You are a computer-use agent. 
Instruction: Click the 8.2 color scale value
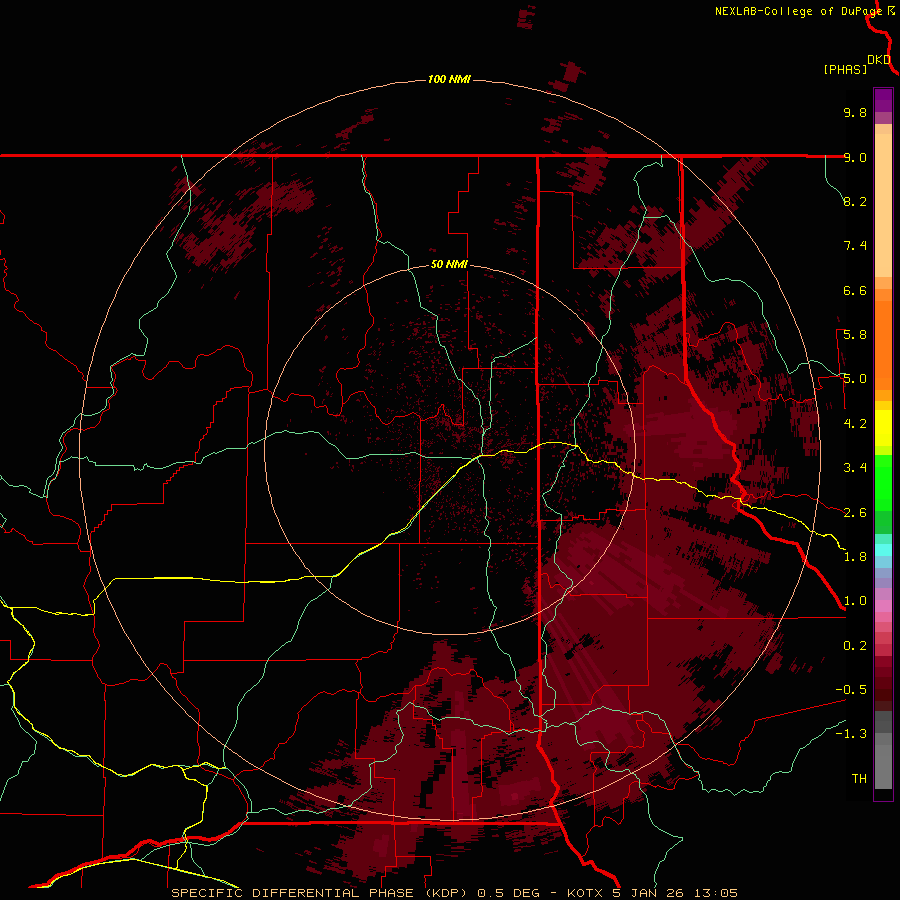click(x=855, y=201)
